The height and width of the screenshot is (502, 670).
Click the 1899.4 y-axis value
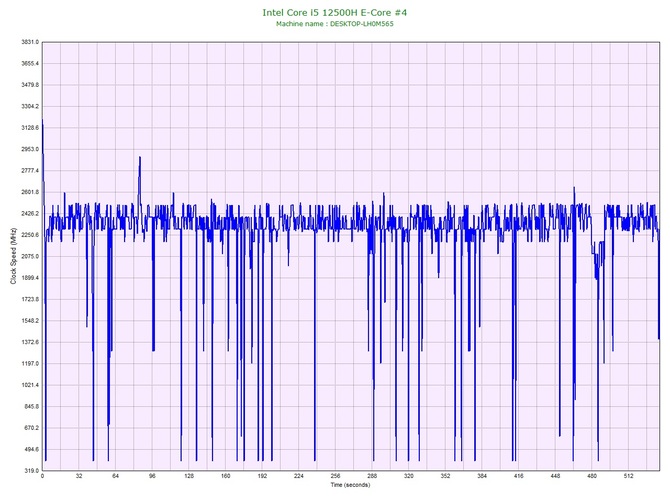30,278
